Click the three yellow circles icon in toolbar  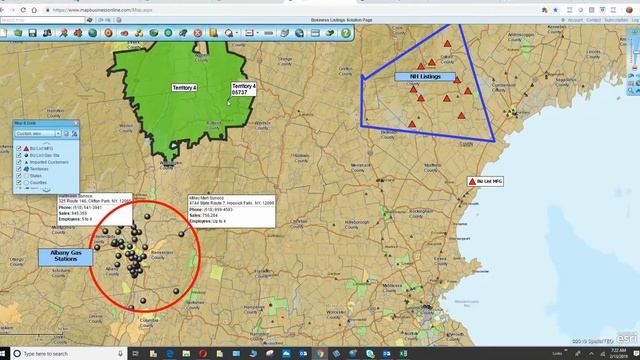[x=139, y=33]
